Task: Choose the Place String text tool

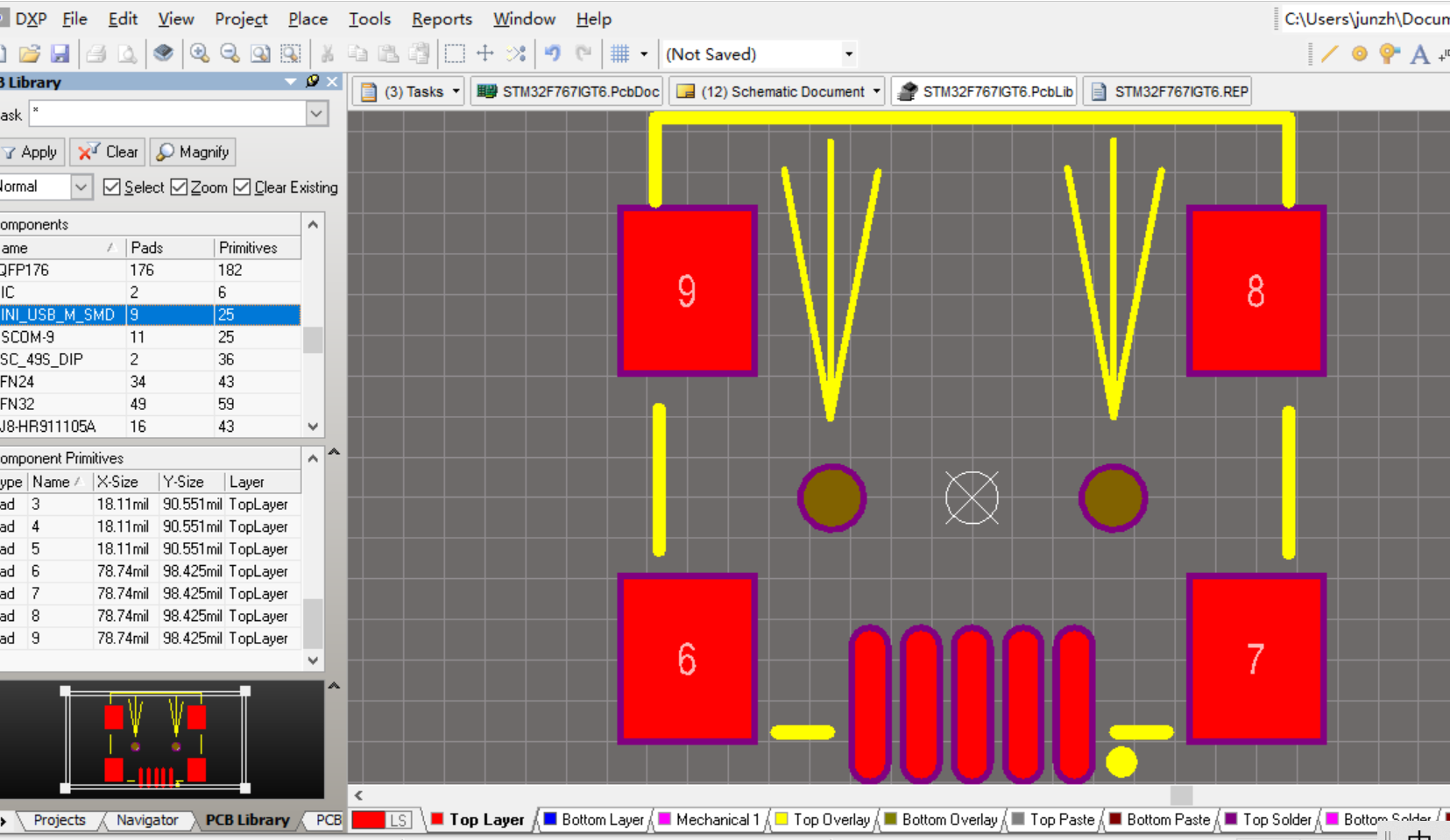Action: click(x=1419, y=54)
